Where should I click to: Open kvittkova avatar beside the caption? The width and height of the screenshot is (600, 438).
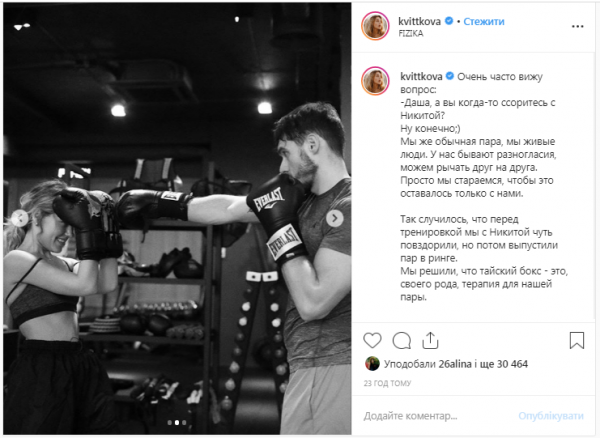tap(375, 81)
